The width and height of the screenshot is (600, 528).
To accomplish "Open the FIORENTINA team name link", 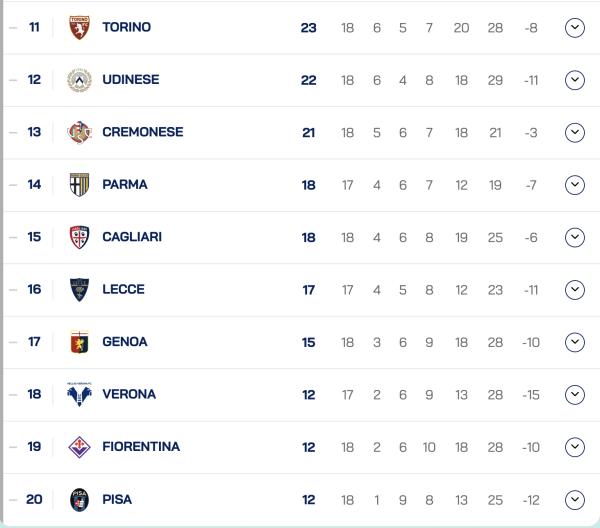I will coord(141,447).
